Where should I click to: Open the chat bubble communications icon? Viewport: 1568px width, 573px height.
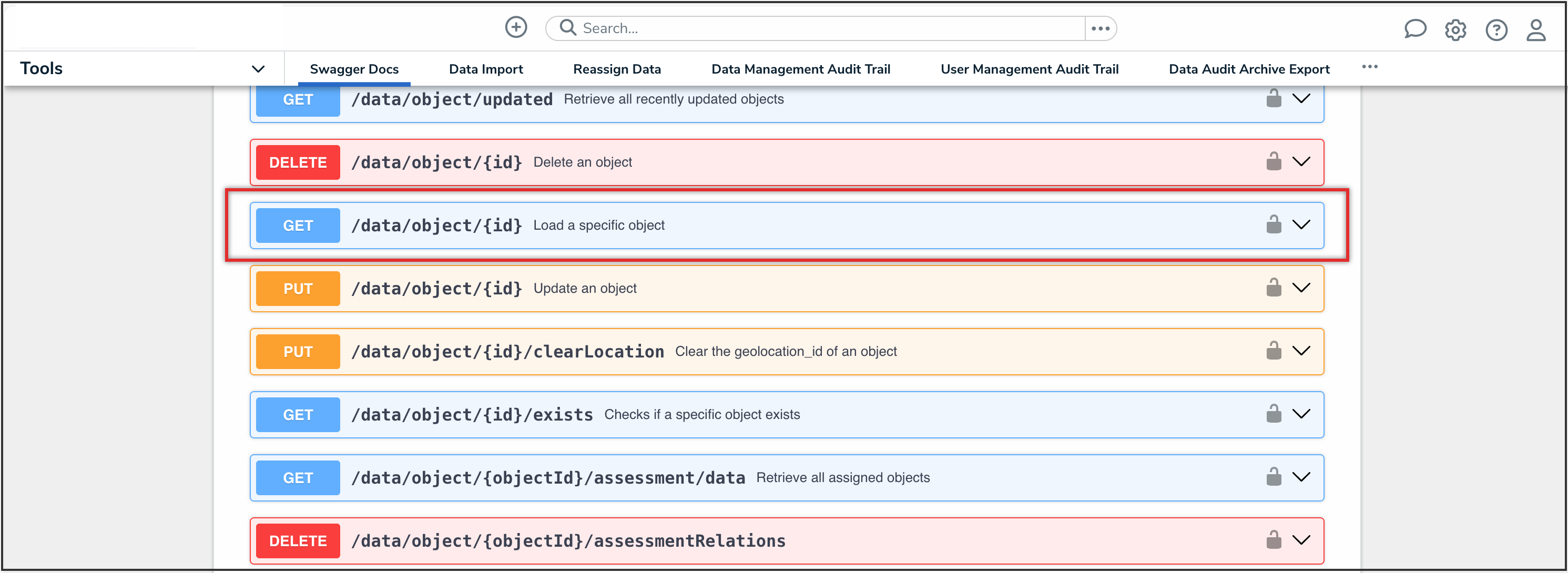pyautogui.click(x=1414, y=28)
